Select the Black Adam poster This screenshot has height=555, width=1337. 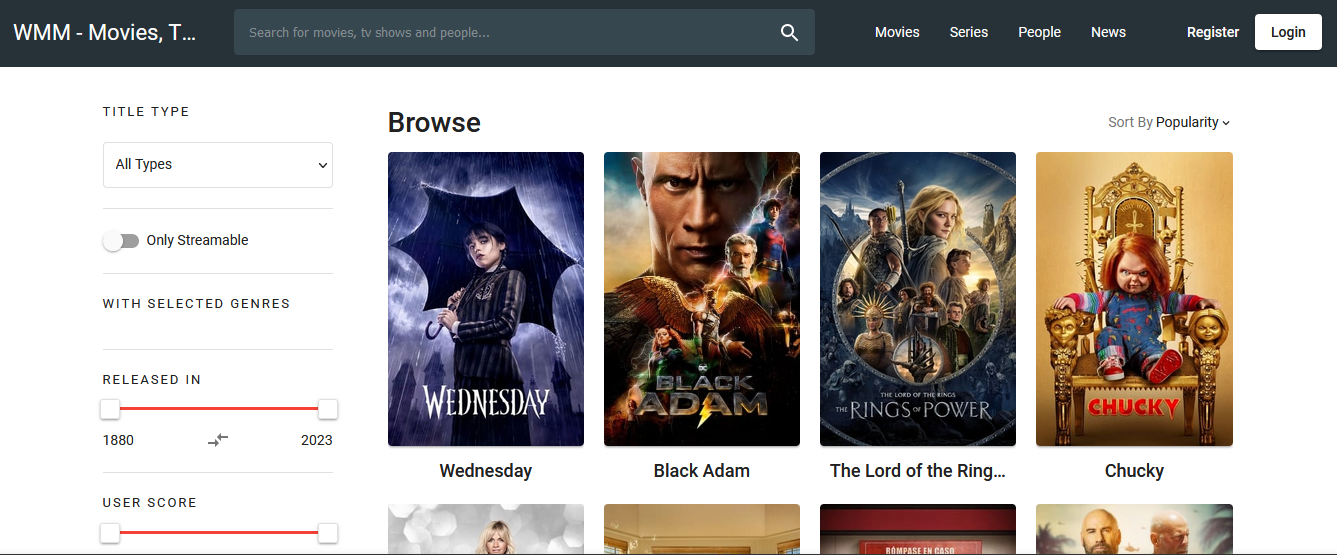click(x=702, y=299)
